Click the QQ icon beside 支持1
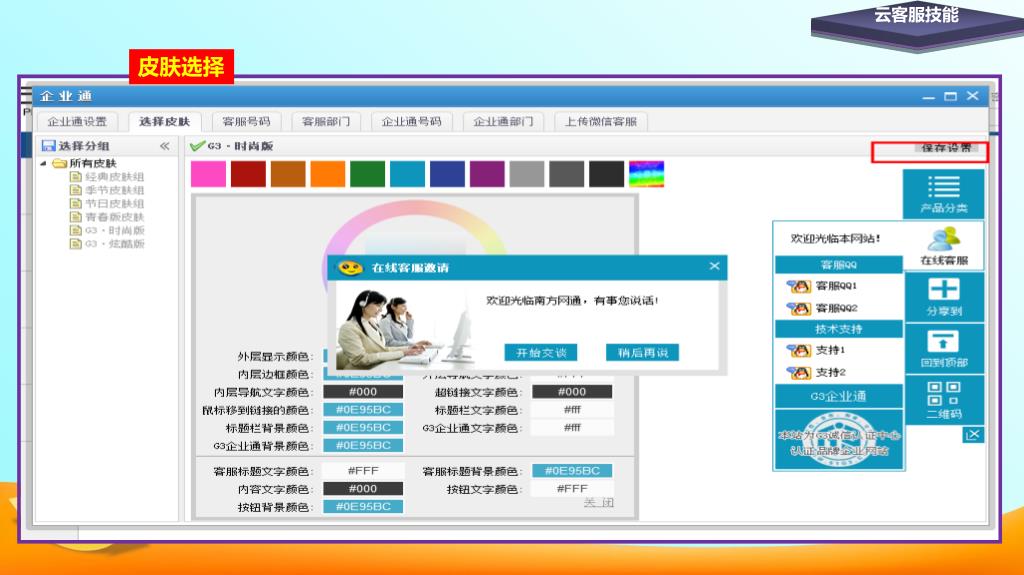Screen dimensions: 1024x575 pos(799,351)
